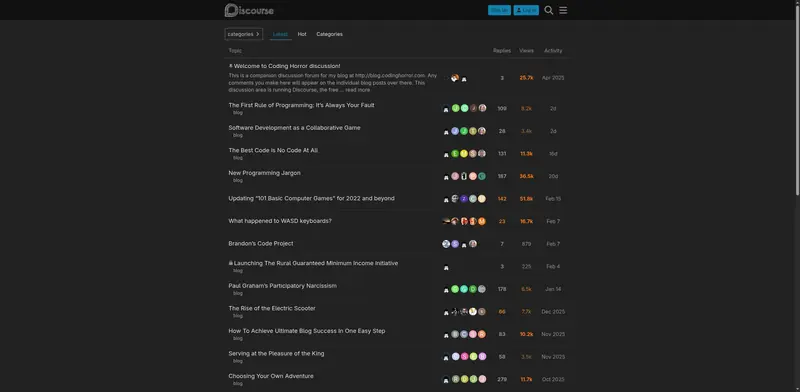Open the yellow avatar in Best Code is No Code row
The width and height of the screenshot is (800, 392).
click(464, 154)
